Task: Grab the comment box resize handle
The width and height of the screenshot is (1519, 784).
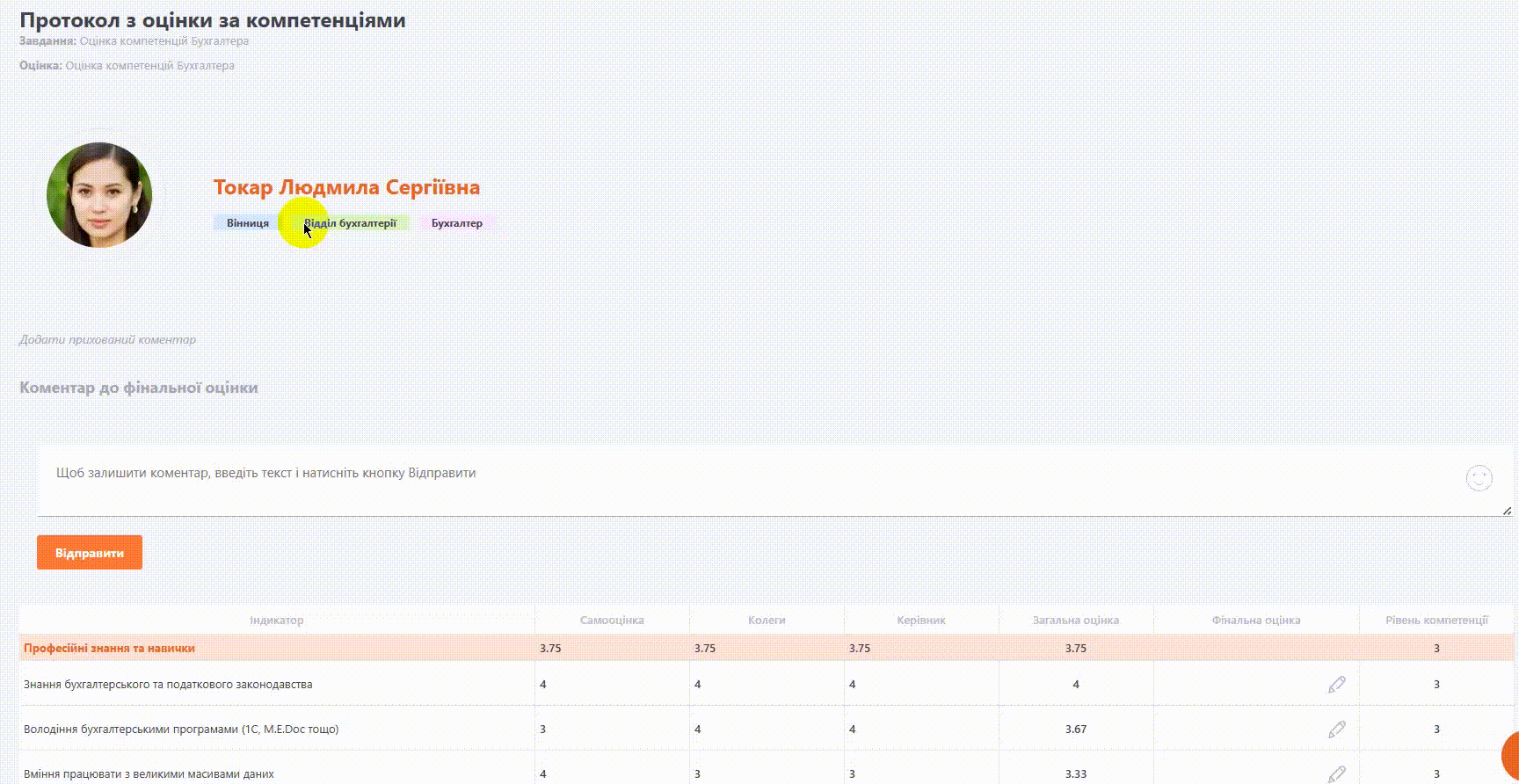Action: tap(1507, 511)
